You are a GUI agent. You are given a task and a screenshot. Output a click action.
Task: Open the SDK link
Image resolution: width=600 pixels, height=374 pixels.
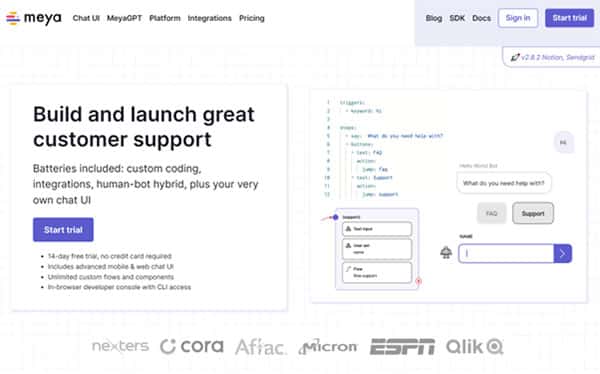(457, 18)
